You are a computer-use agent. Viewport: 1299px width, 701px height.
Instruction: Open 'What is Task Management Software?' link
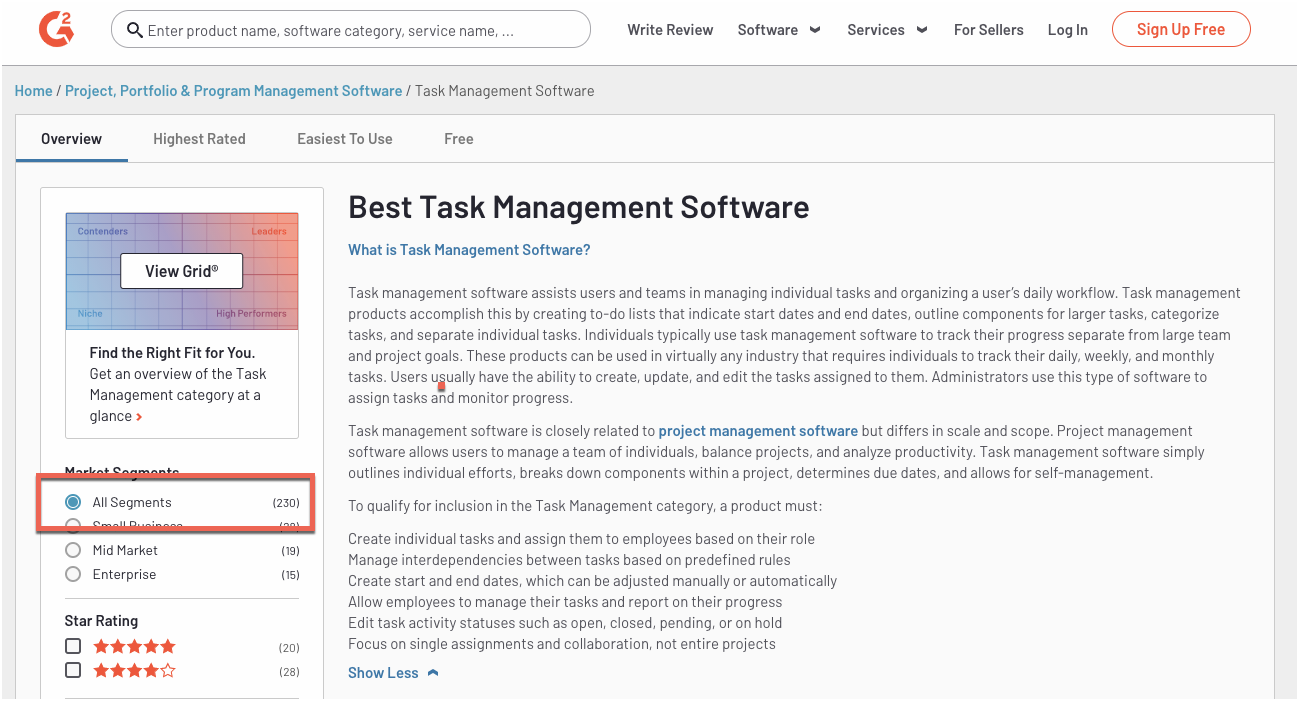pos(469,250)
